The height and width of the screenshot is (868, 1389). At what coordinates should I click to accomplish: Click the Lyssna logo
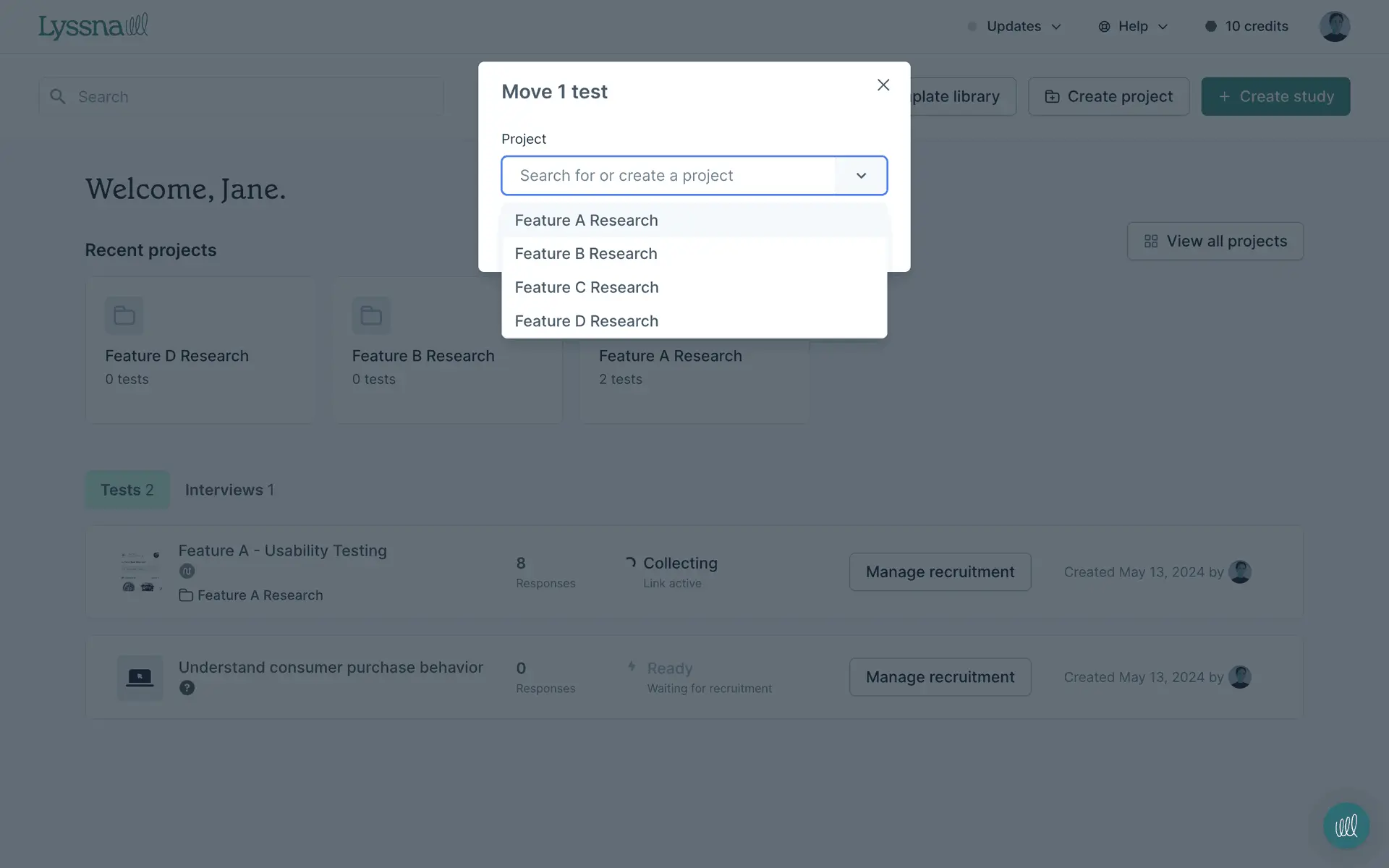click(x=93, y=27)
